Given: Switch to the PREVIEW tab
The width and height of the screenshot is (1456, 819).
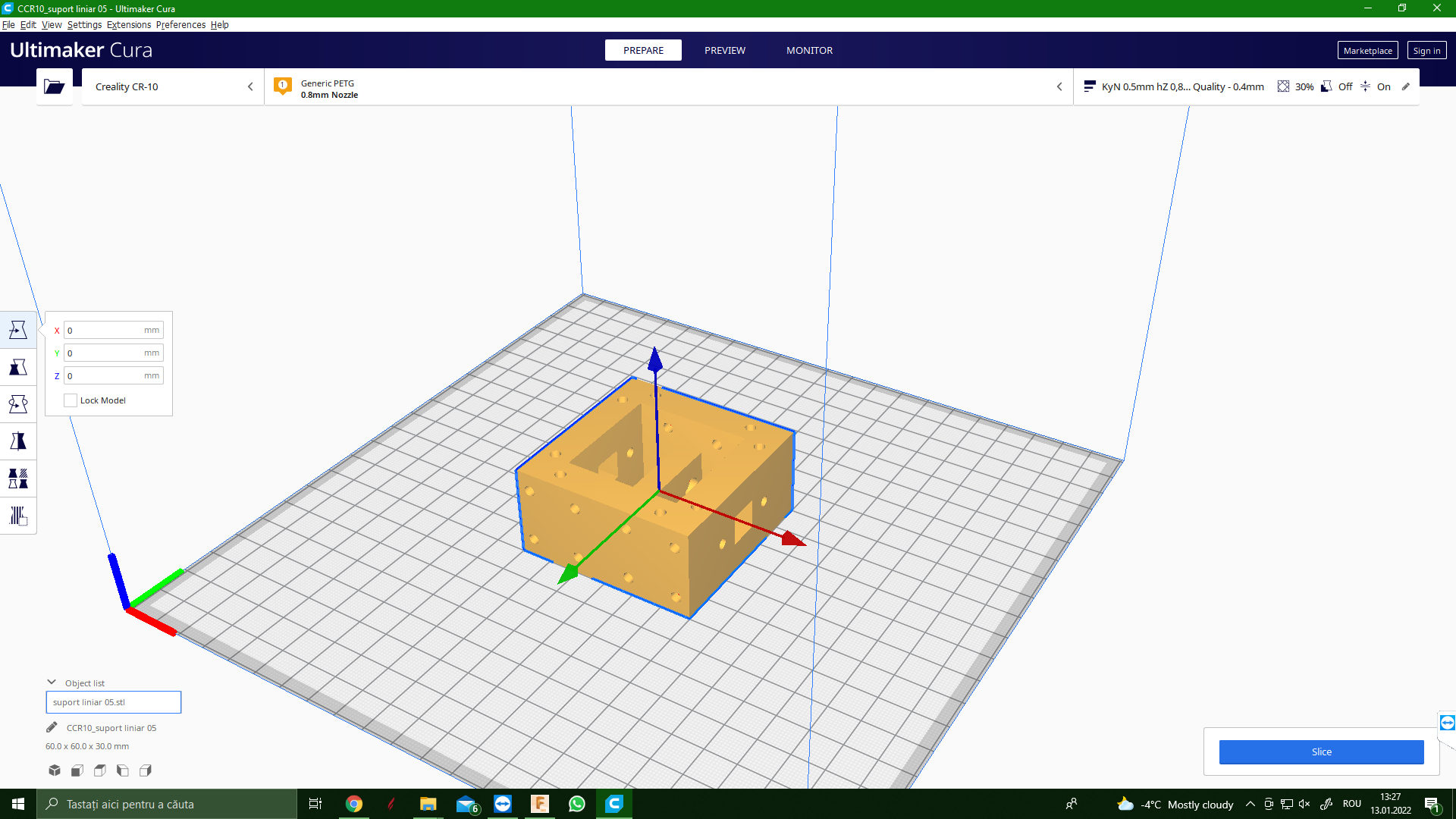Looking at the screenshot, I should coord(724,50).
